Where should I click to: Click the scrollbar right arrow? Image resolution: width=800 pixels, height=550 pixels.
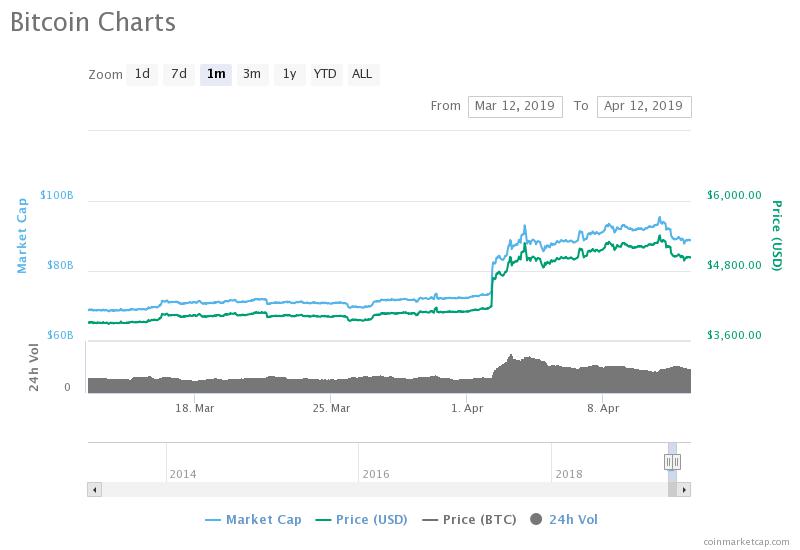pyautogui.click(x=684, y=490)
